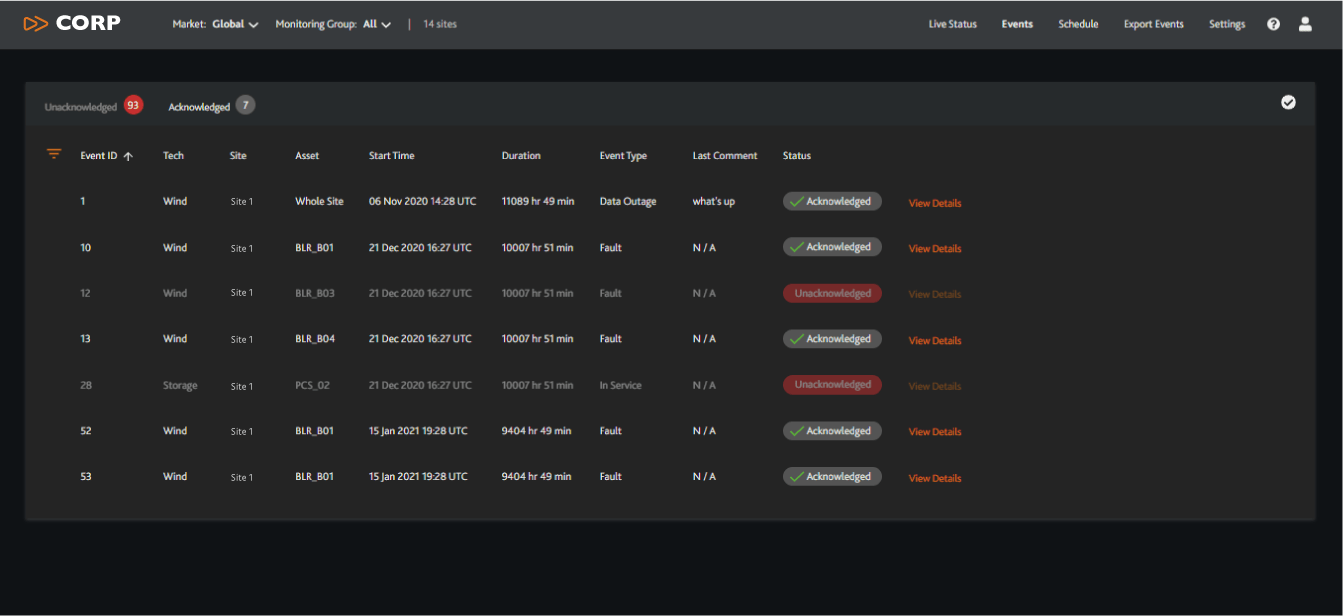This screenshot has height=616, width=1343.
Task: Open Export Events page
Action: [x=1153, y=24]
